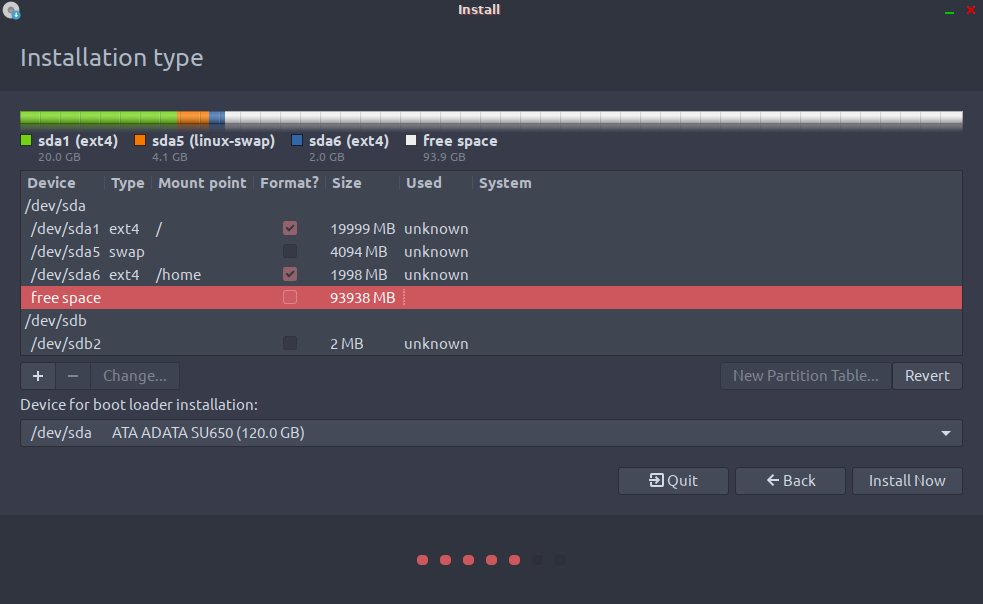
Task: Select the /dev/sda device tree row
Action: point(50,206)
